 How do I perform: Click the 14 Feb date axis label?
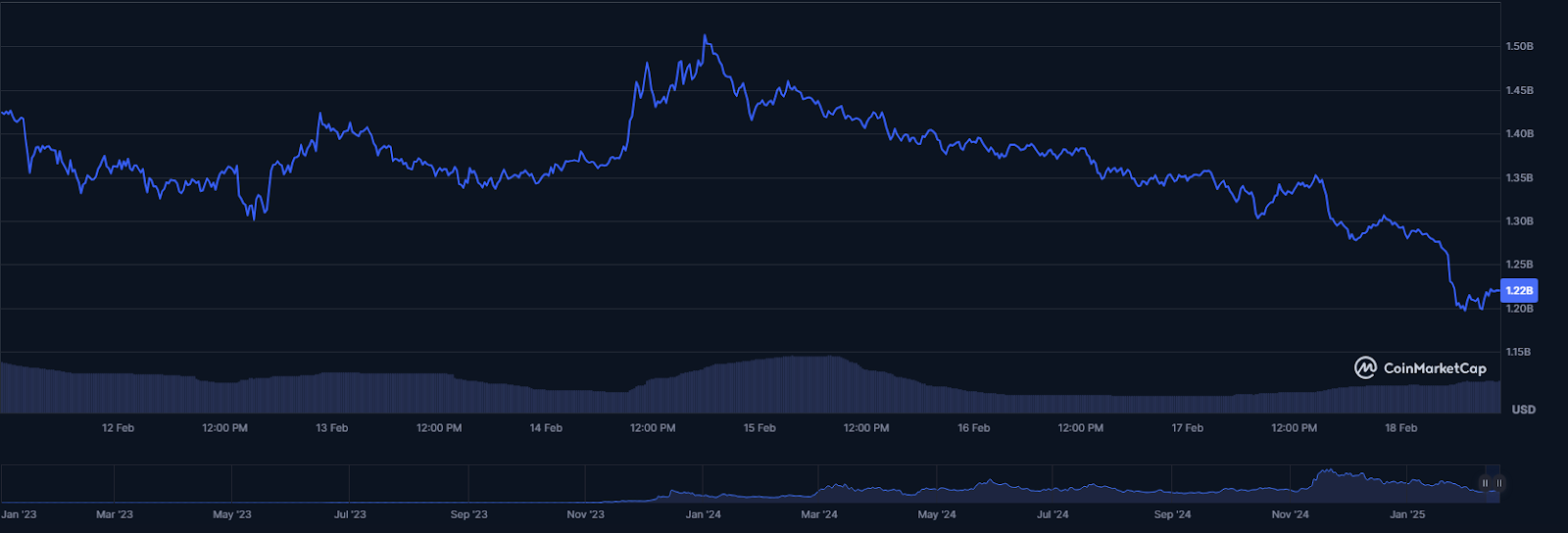(546, 428)
